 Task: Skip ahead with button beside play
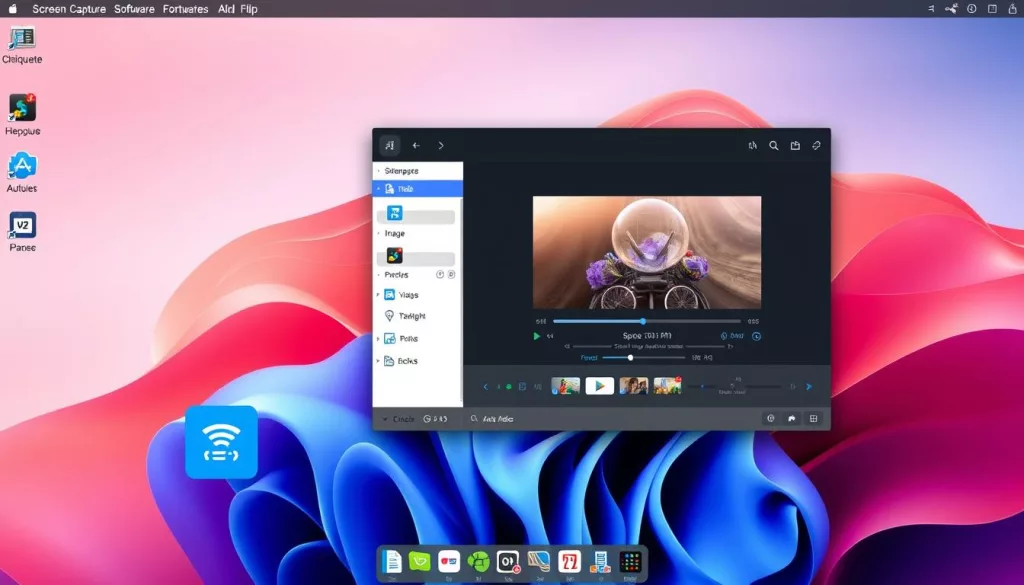(x=550, y=336)
